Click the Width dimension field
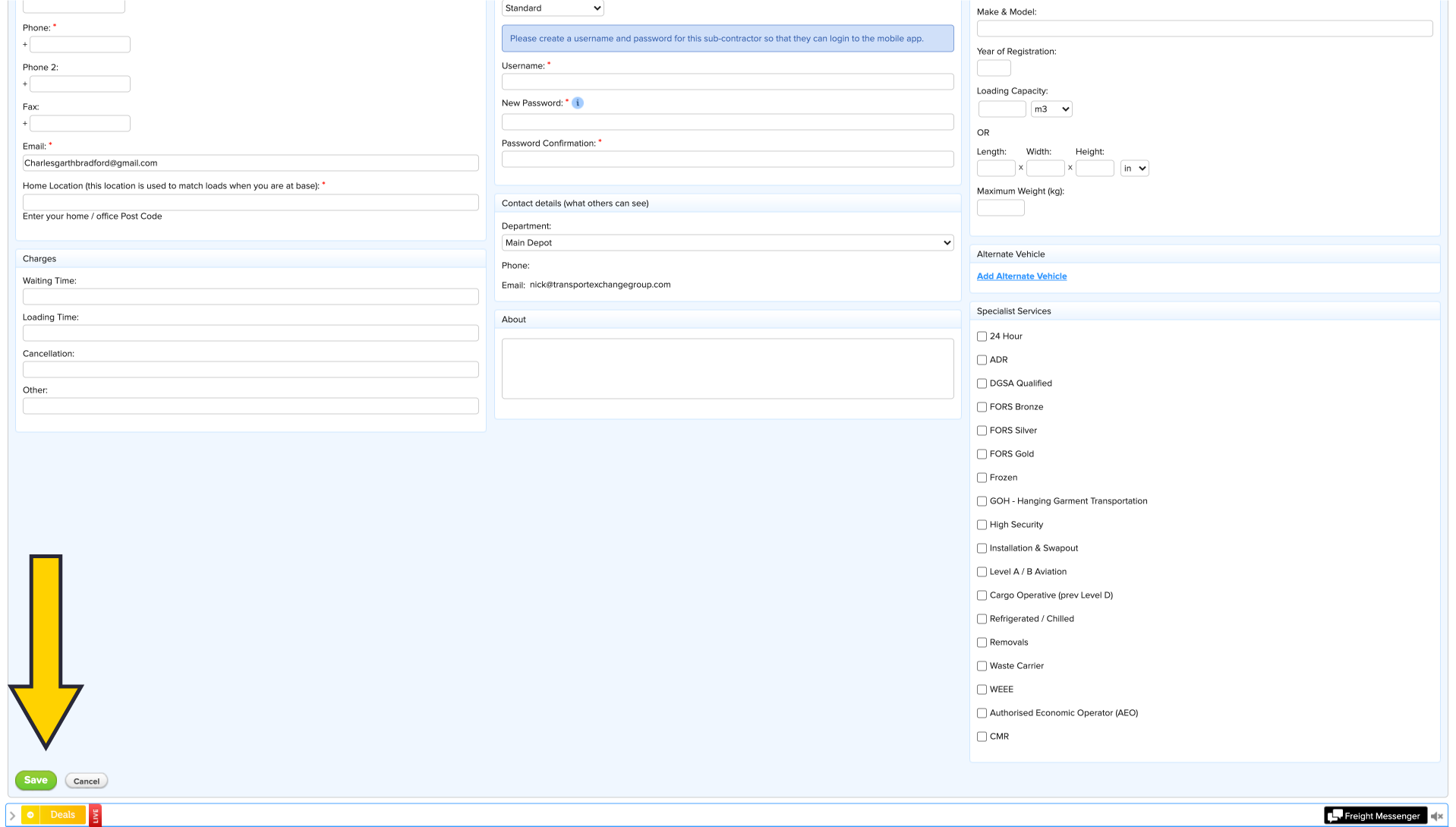1456x827 pixels. tap(1045, 169)
